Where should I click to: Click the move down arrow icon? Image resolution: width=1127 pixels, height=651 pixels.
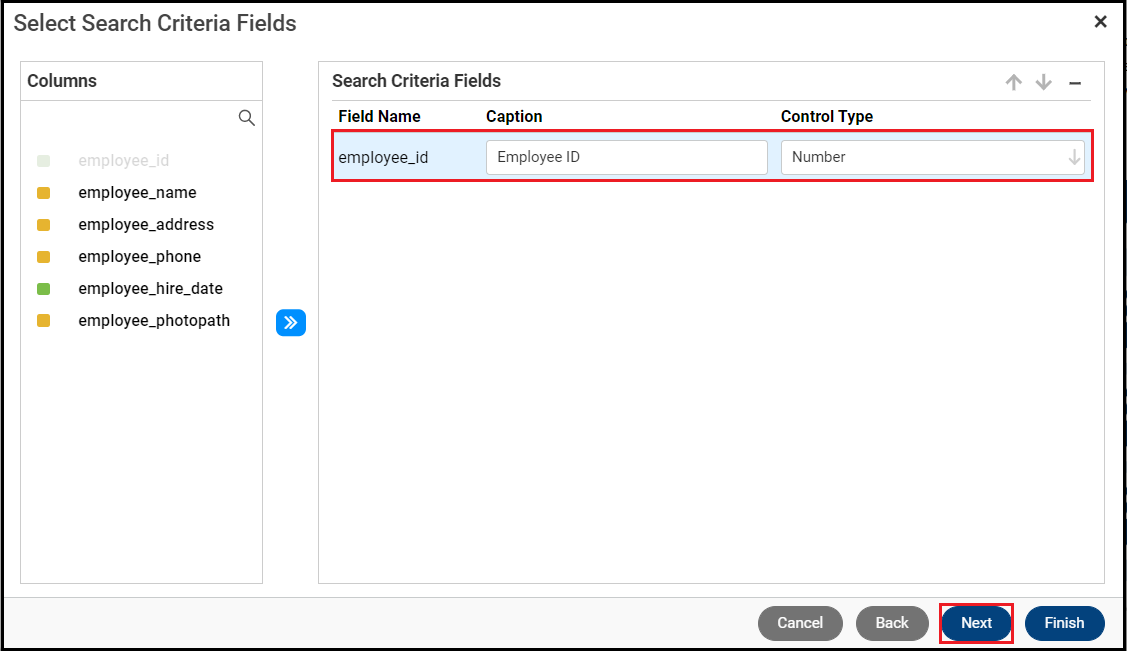point(1044,82)
